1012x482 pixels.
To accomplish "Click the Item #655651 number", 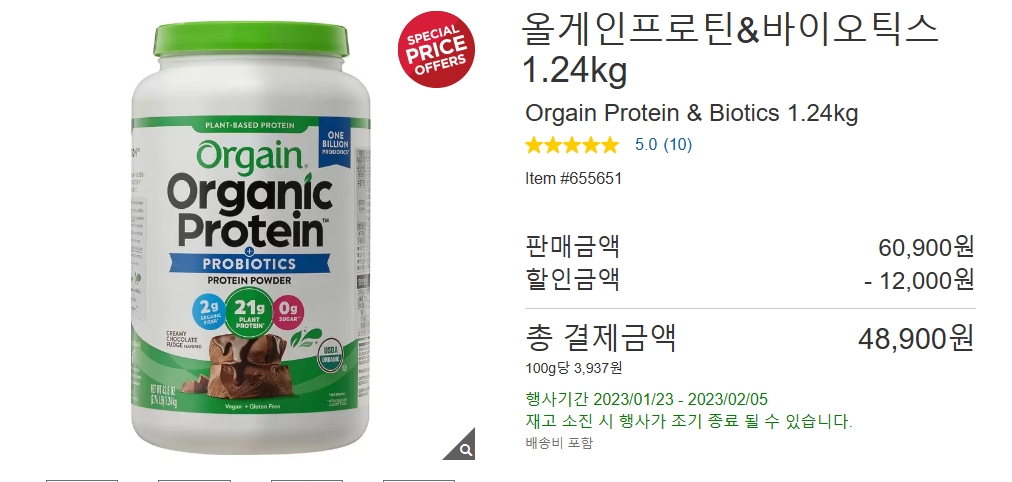I will (574, 178).
